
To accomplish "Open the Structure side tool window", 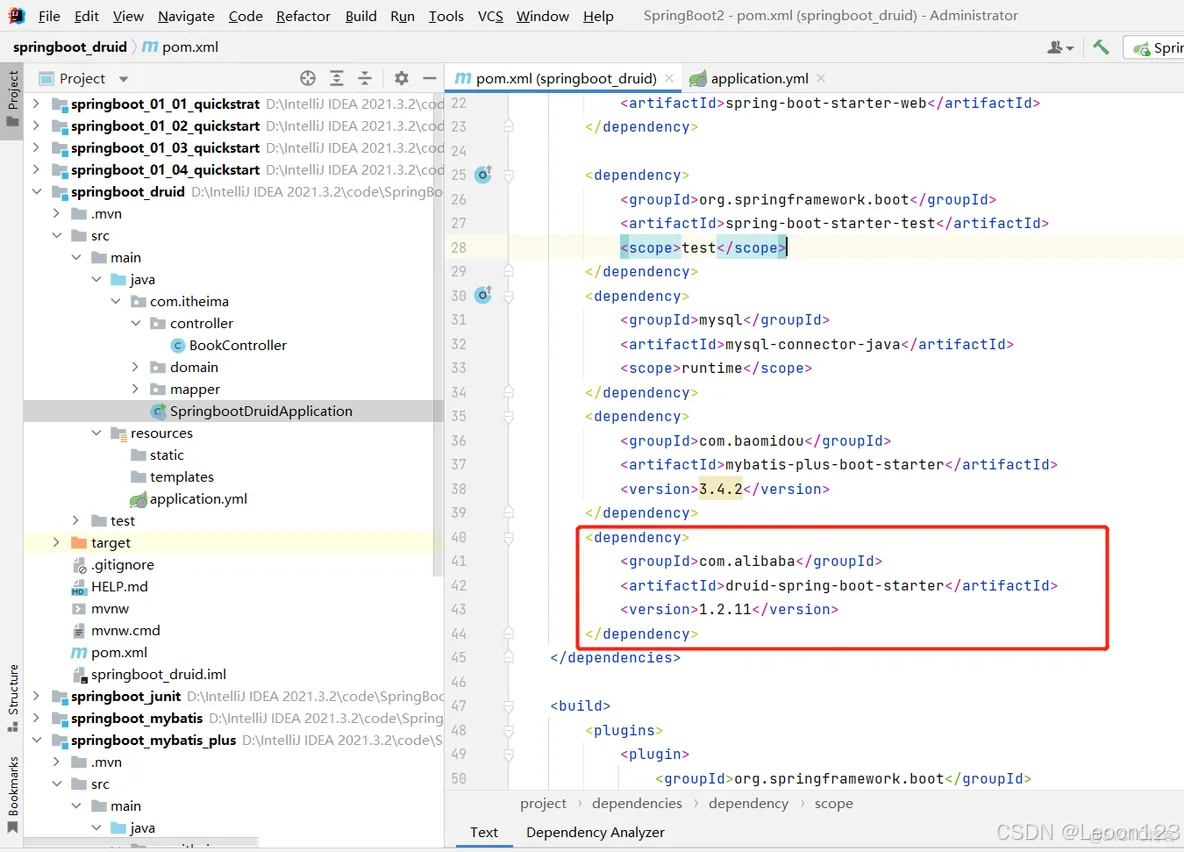I will [x=12, y=698].
